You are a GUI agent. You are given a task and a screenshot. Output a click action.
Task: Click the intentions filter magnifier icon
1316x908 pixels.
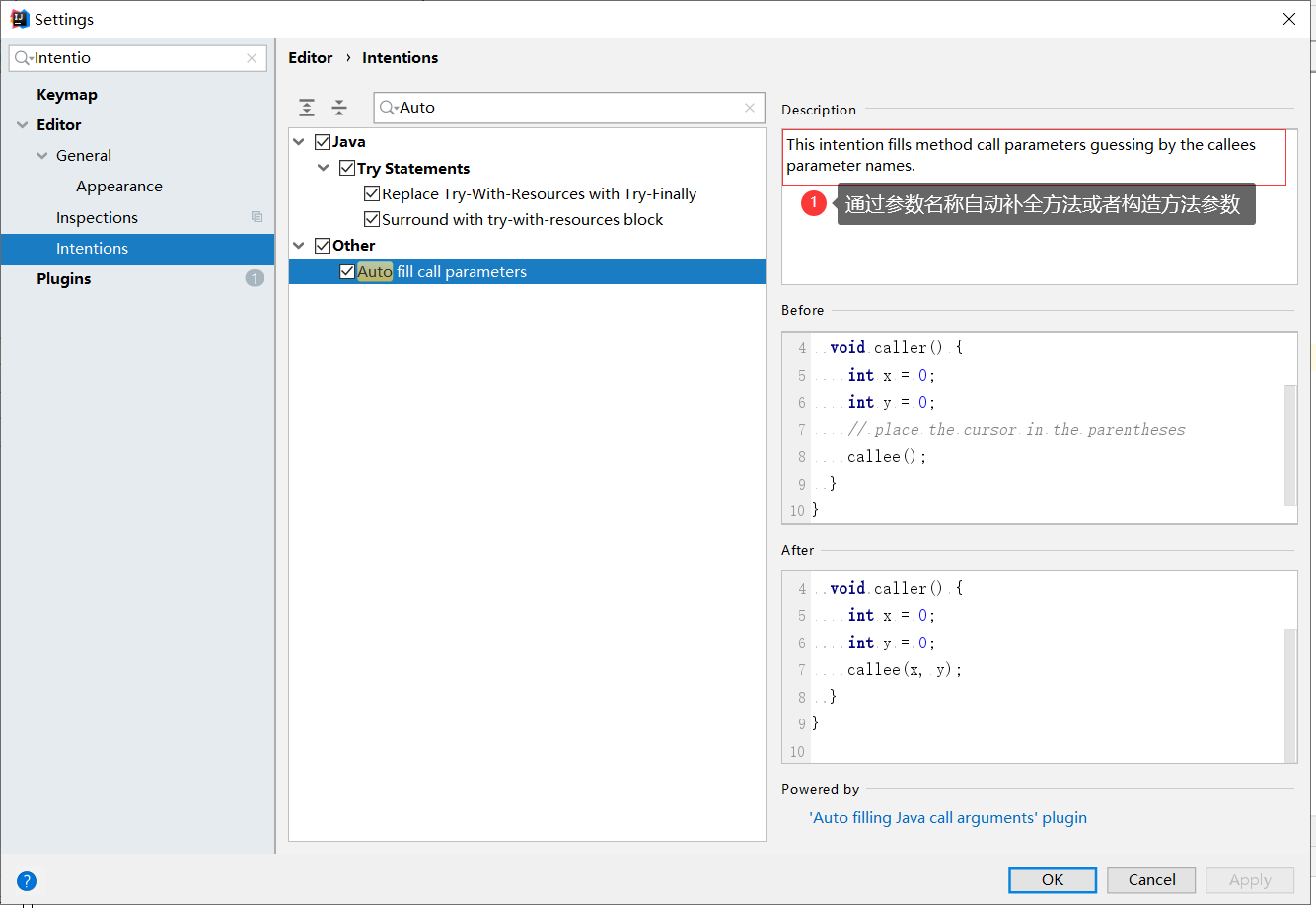[388, 108]
